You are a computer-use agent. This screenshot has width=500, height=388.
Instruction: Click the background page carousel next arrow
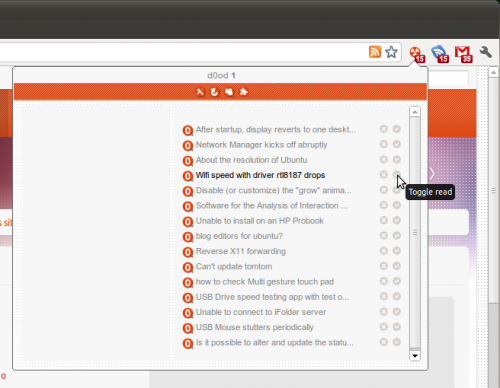point(432,174)
